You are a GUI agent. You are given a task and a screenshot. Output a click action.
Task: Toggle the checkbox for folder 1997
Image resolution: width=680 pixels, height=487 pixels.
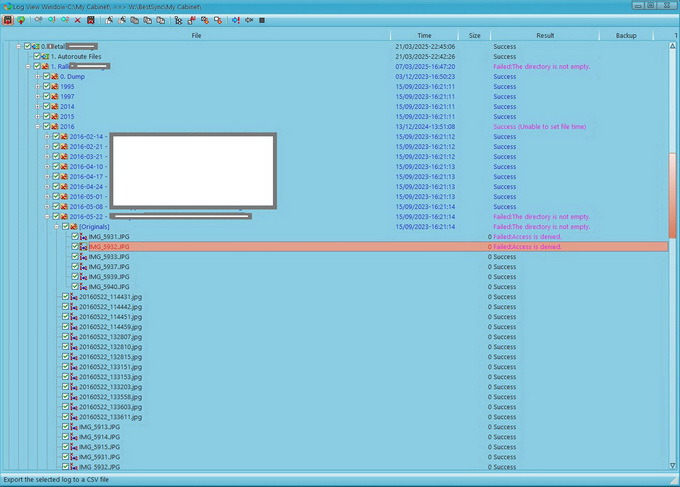(46, 96)
